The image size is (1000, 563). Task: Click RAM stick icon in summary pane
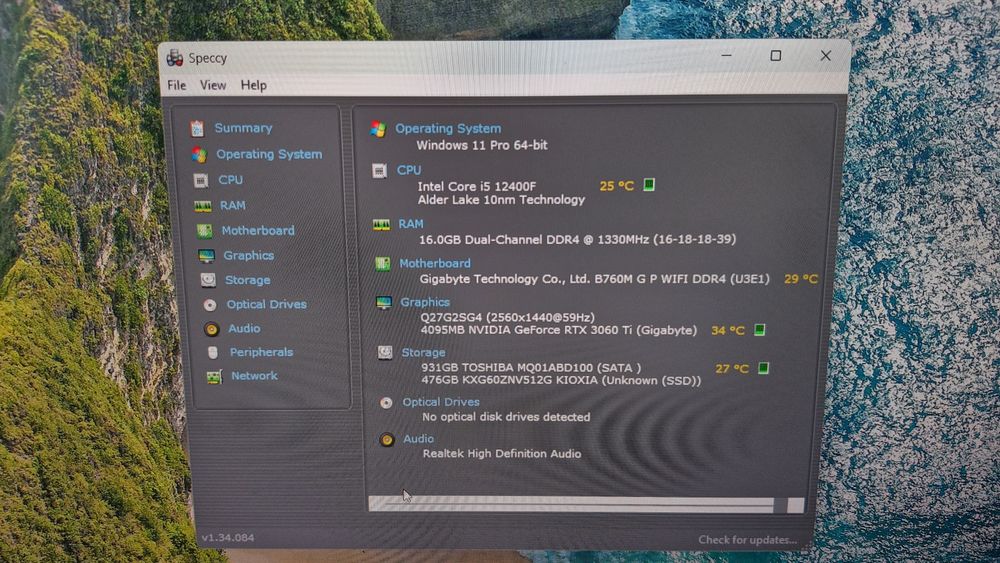click(381, 225)
